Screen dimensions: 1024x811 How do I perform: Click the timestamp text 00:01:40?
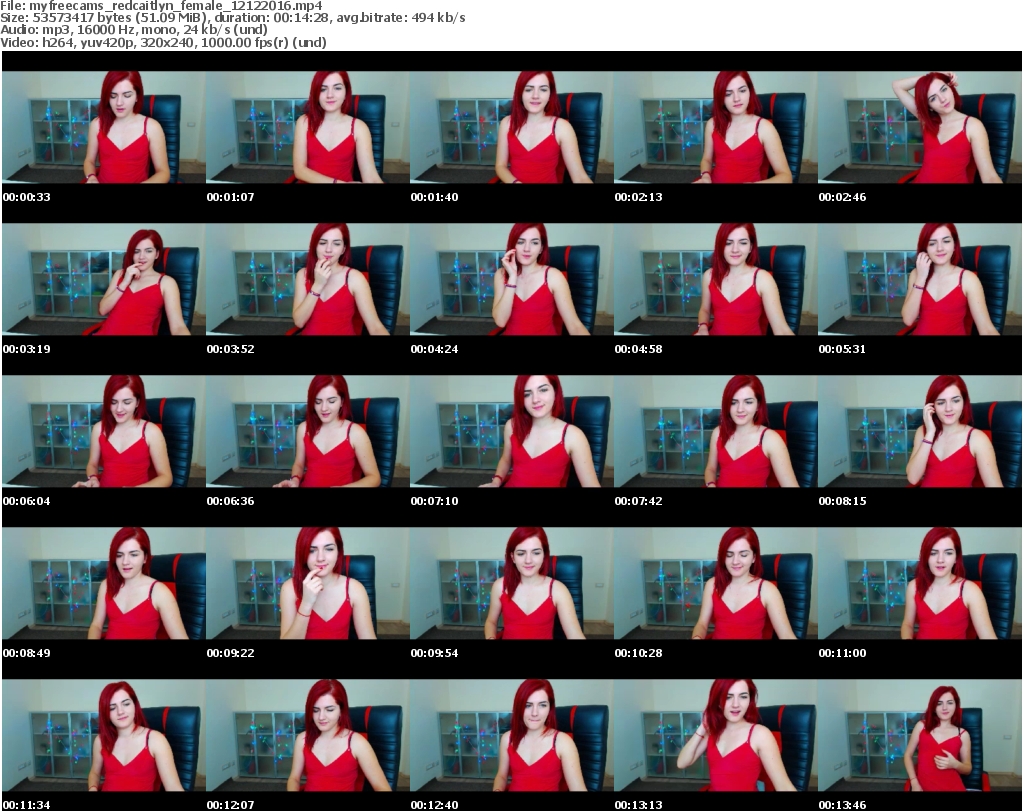click(434, 197)
